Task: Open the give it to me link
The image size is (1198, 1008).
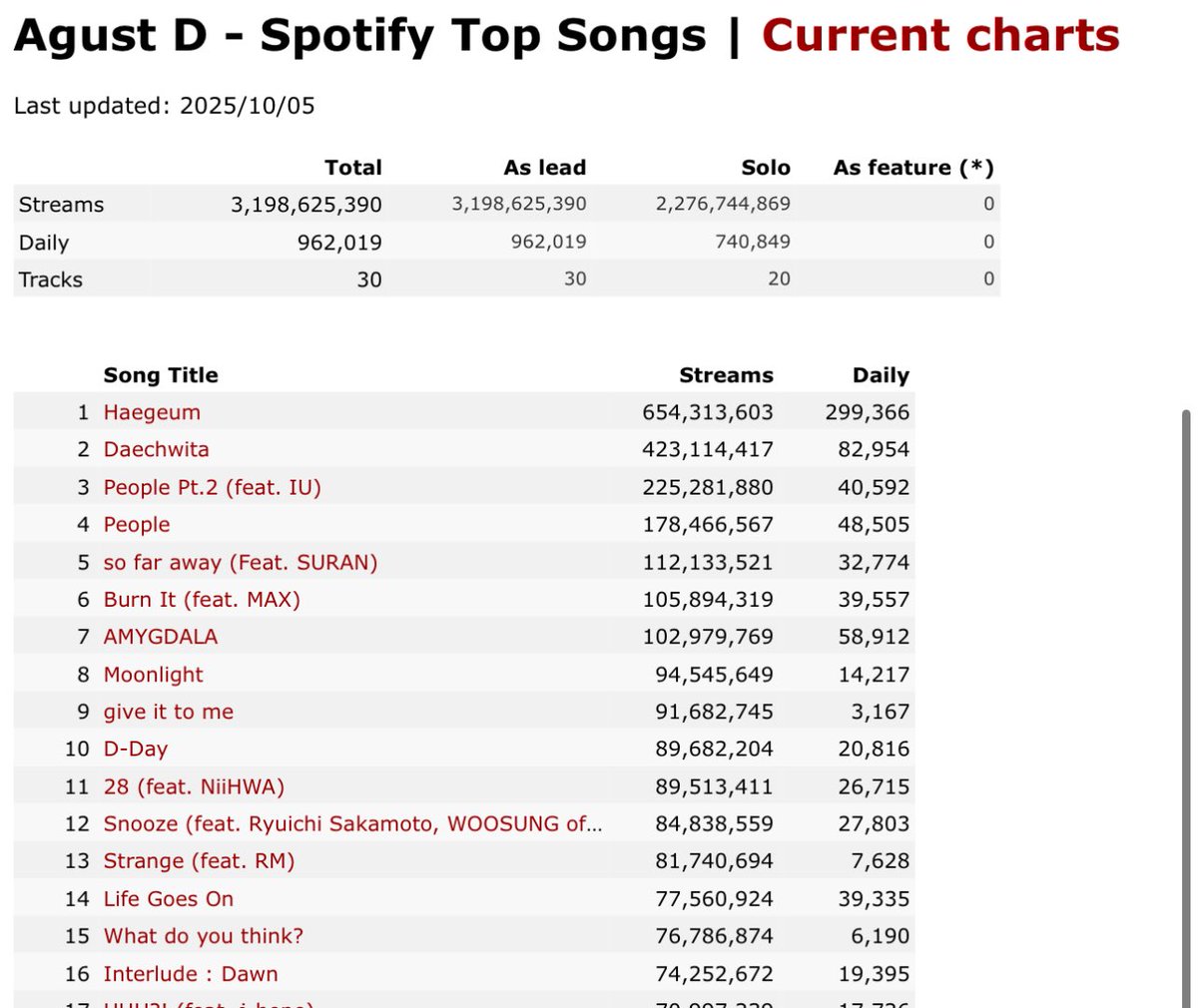Action: 169,712
